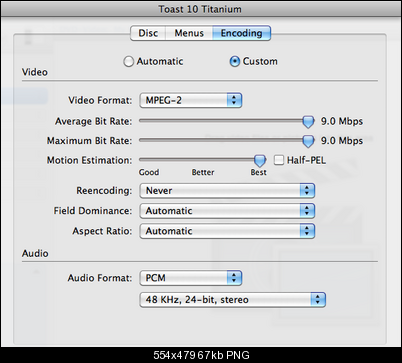The width and height of the screenshot is (402, 363).
Task: Click the Video section heading
Action: click(x=35, y=72)
